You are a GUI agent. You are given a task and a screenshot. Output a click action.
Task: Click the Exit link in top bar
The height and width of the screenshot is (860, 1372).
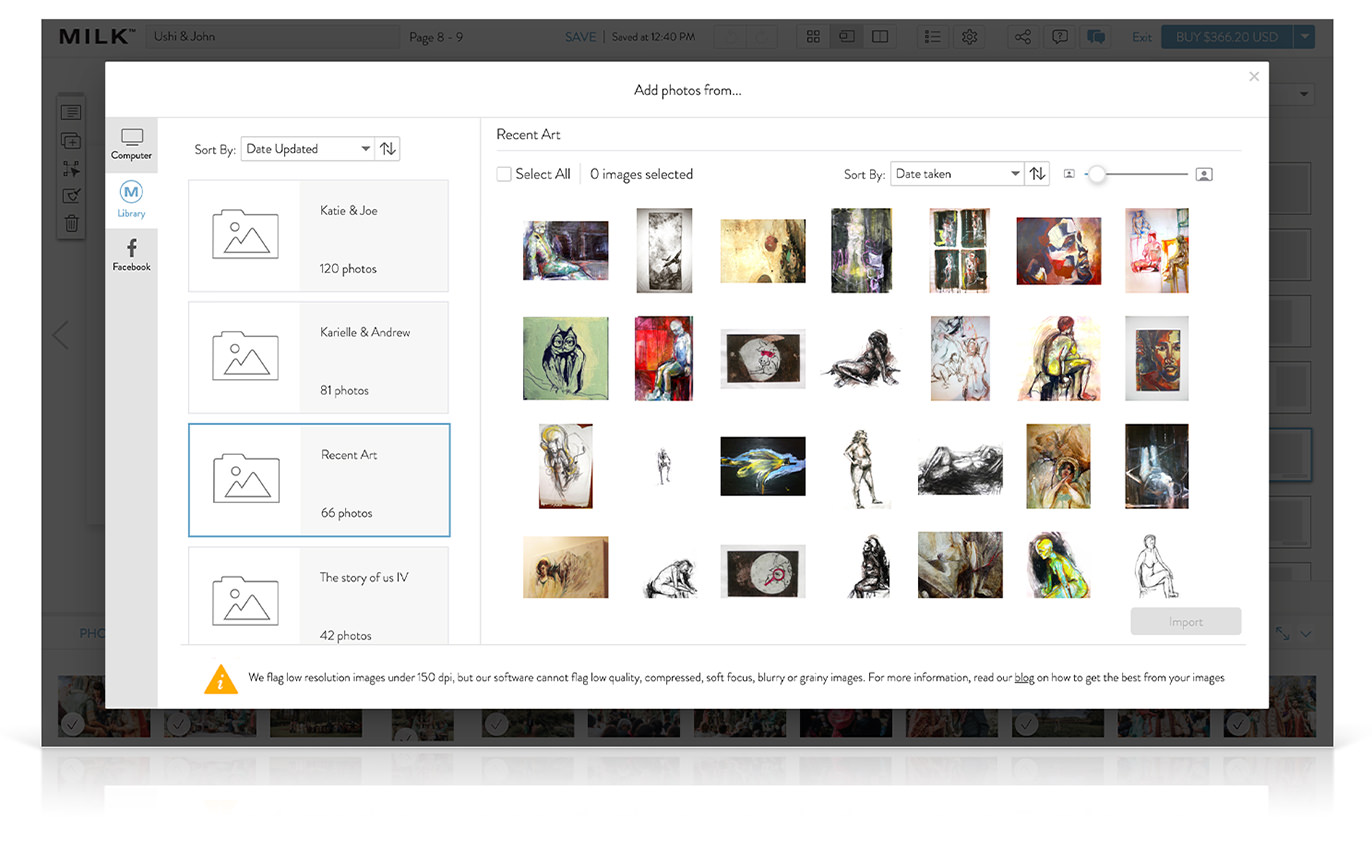(1141, 37)
